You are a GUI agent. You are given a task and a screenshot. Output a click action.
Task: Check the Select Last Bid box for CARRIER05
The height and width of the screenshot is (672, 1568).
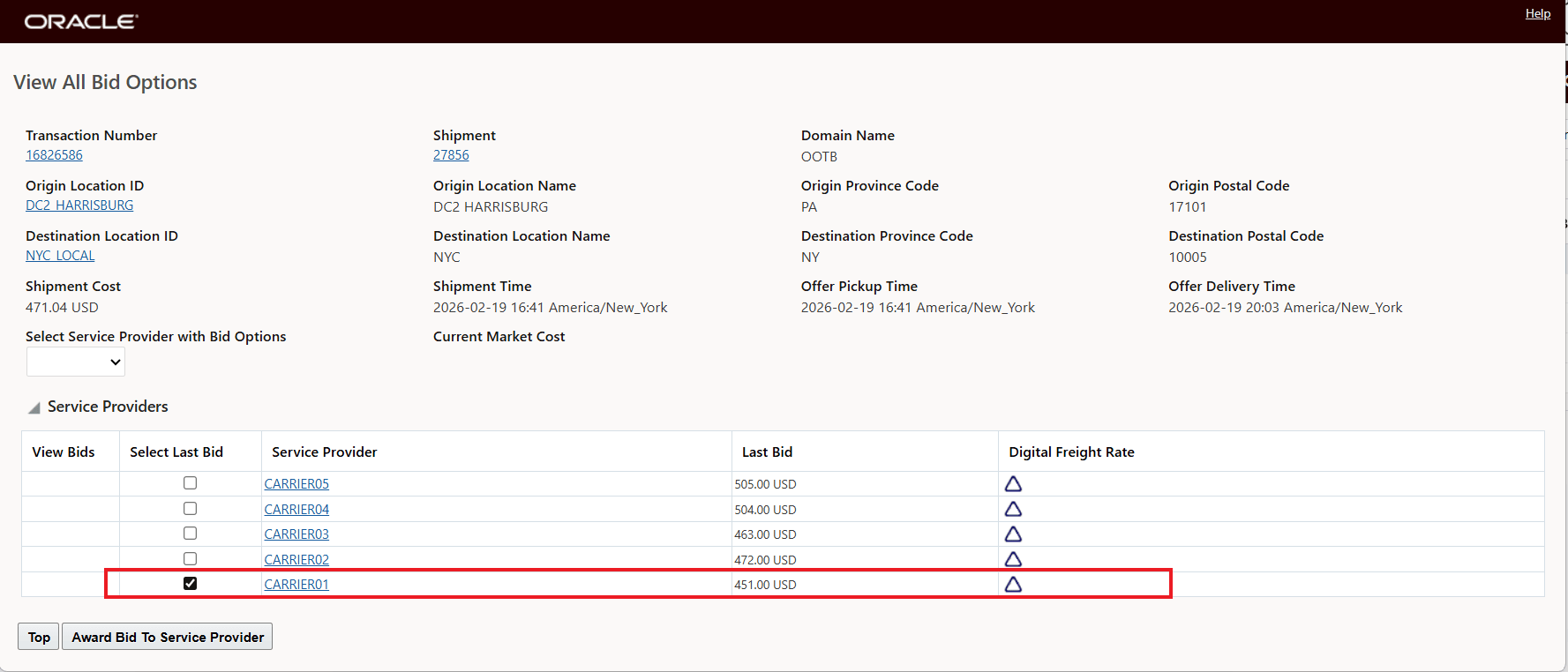190,483
